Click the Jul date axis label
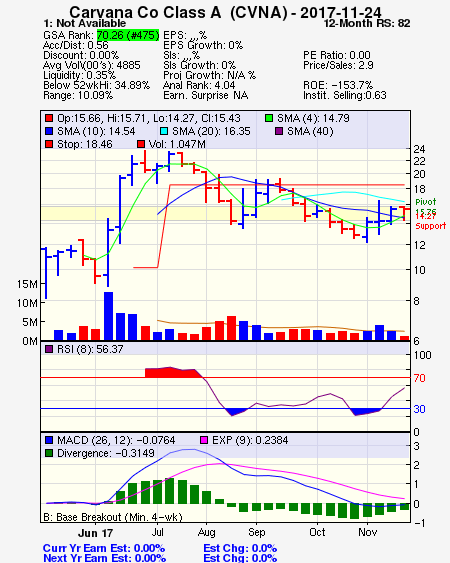450x563 pixels. tap(157, 532)
